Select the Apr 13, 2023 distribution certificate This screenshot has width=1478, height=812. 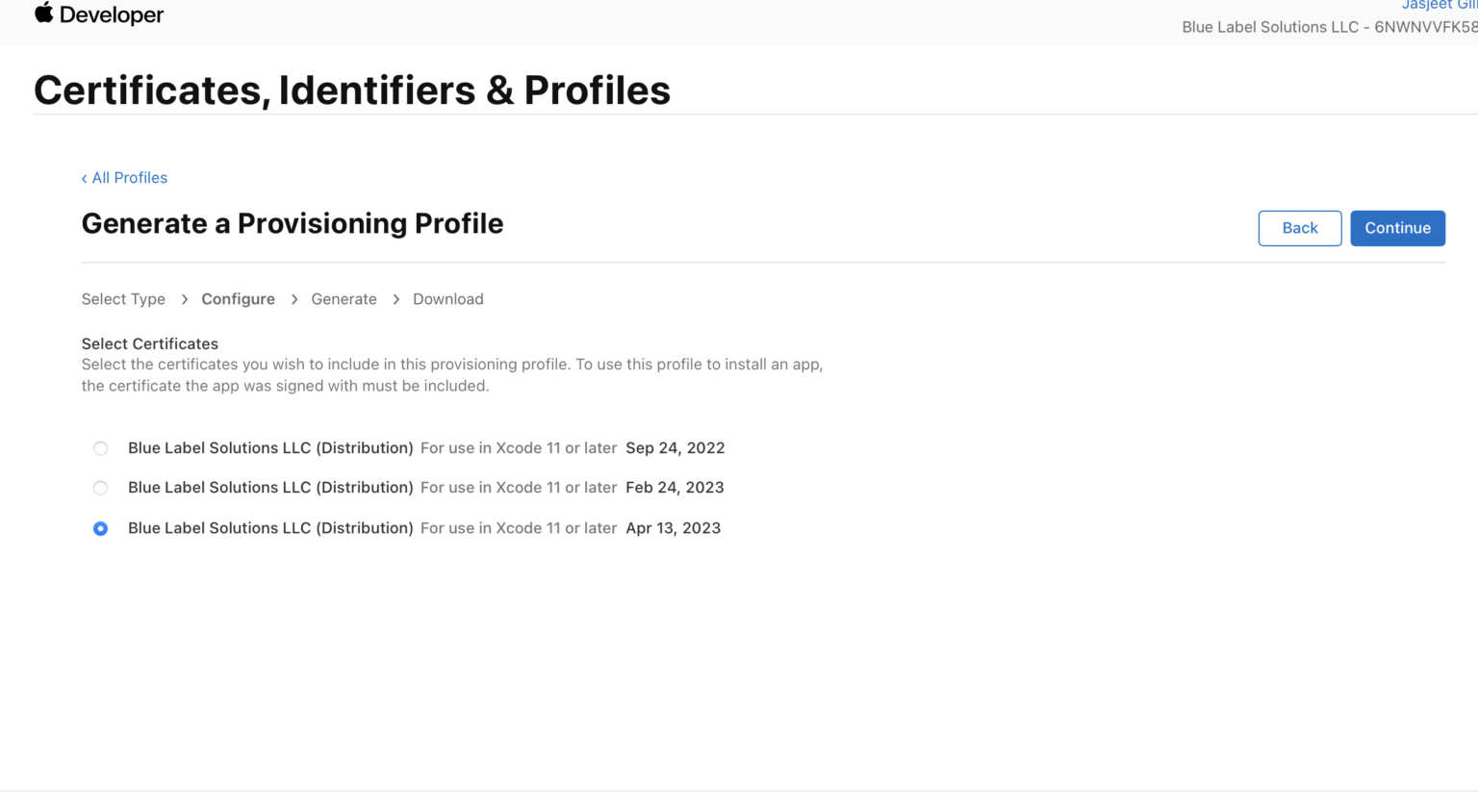point(269,528)
